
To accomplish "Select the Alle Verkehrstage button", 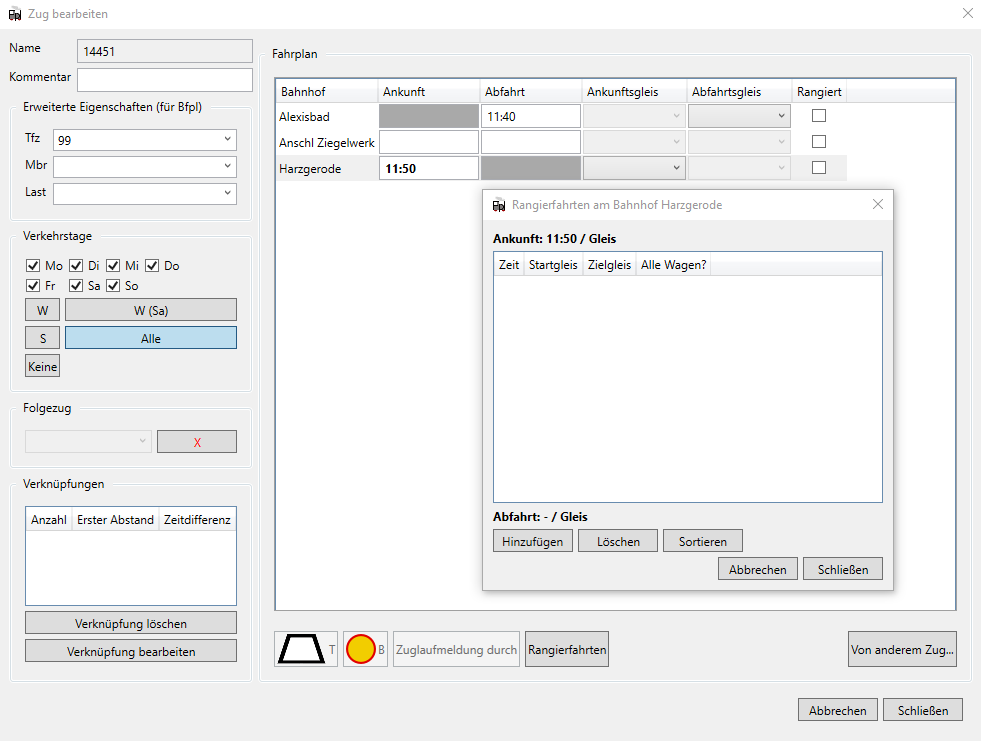I will coord(151,338).
